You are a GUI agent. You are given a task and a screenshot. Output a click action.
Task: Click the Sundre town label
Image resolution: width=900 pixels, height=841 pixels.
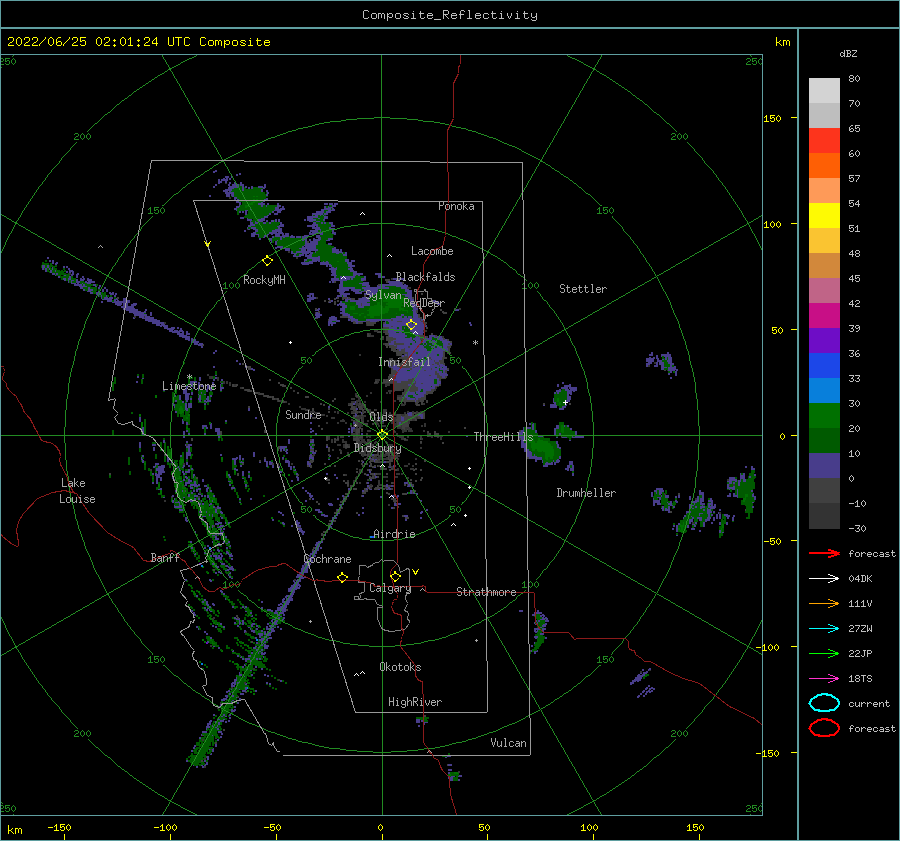tap(303, 414)
